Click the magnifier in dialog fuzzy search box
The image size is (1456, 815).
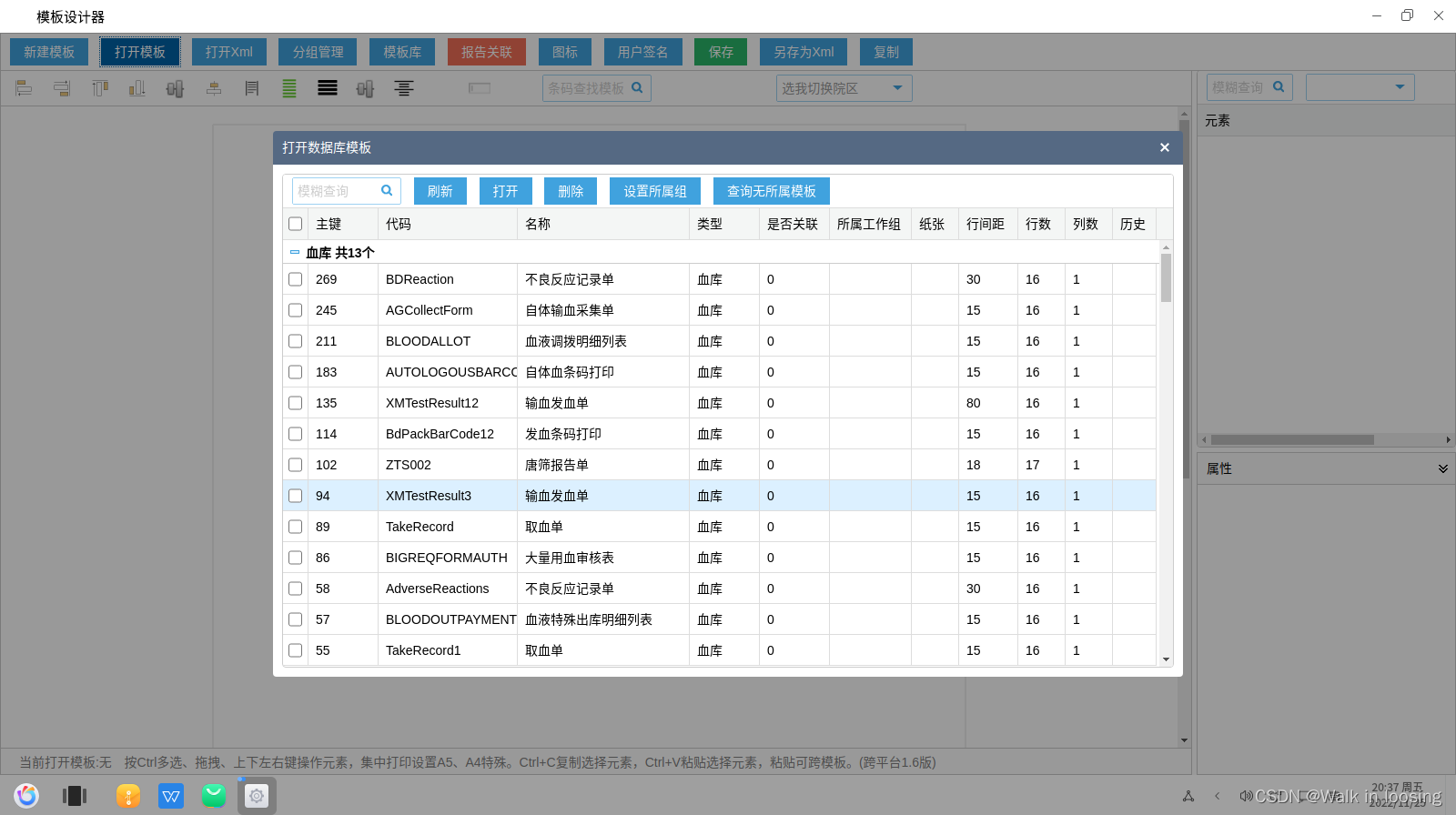click(x=387, y=190)
